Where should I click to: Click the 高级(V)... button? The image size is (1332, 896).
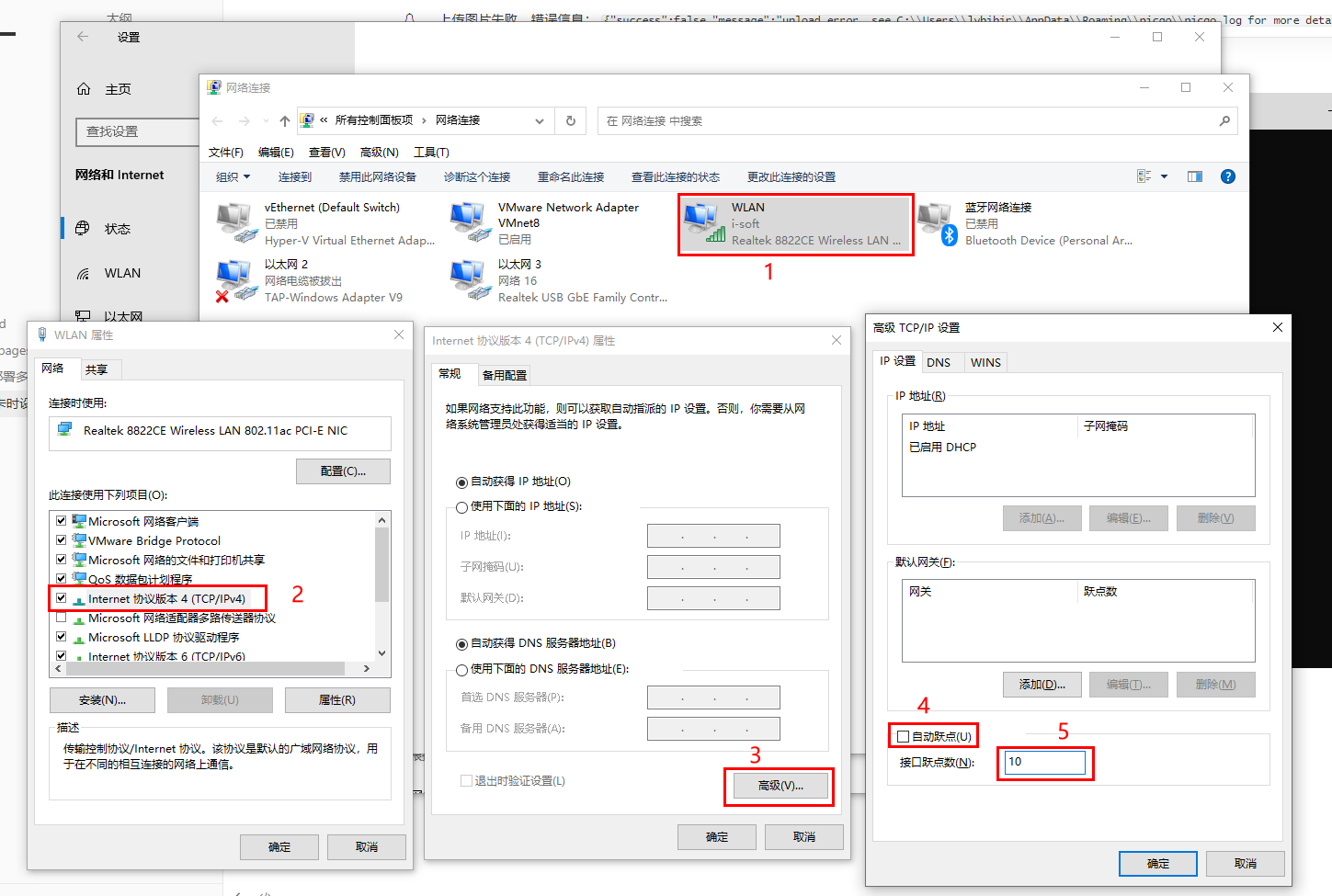click(x=780, y=786)
